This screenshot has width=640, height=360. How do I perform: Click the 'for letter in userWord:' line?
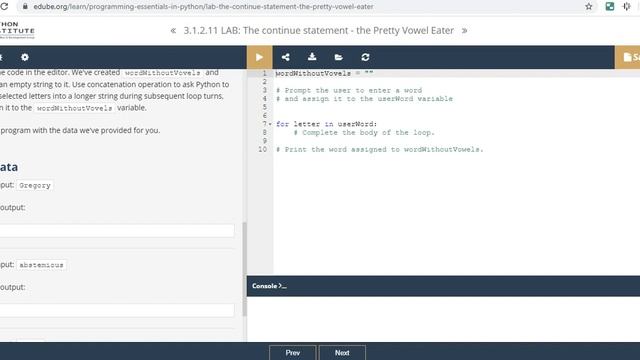pyautogui.click(x=327, y=124)
